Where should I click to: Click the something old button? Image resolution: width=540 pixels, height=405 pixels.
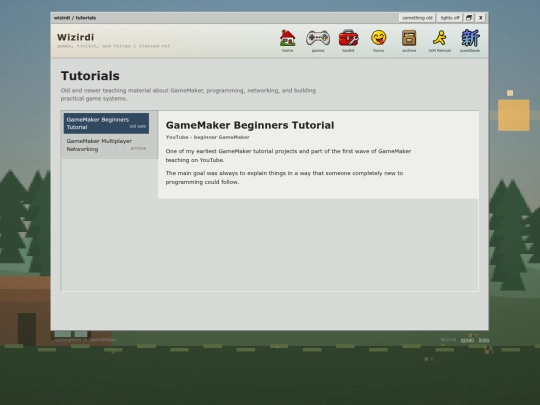click(417, 18)
